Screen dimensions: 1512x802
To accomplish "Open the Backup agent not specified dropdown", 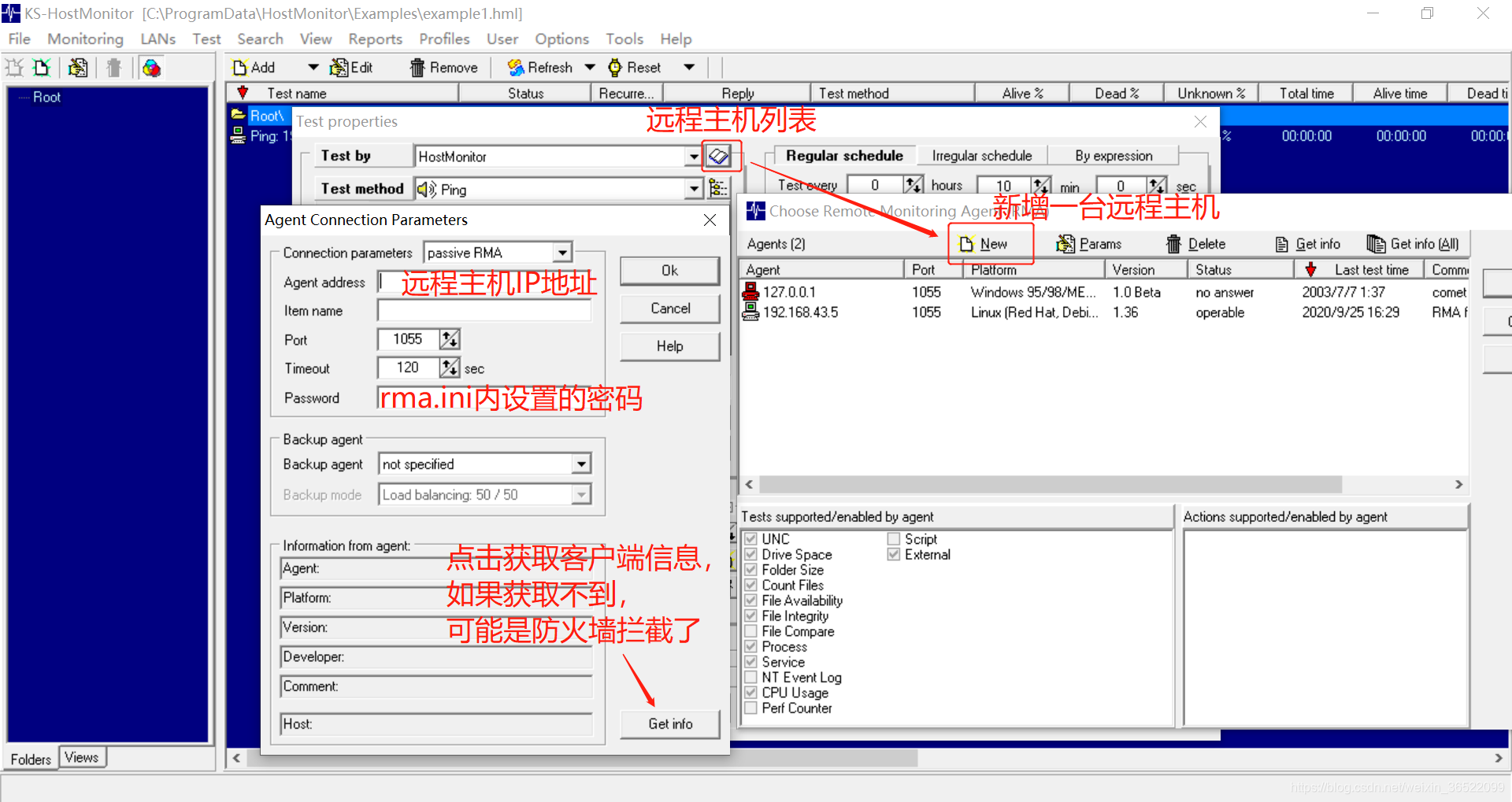I will 581,464.
